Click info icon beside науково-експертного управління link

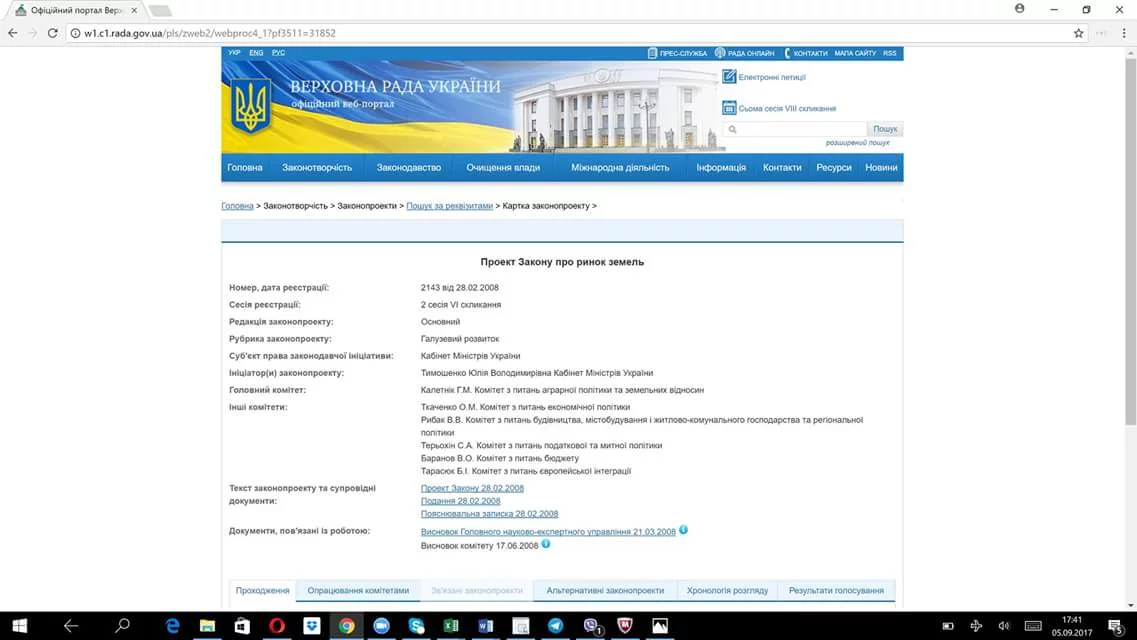click(x=683, y=530)
